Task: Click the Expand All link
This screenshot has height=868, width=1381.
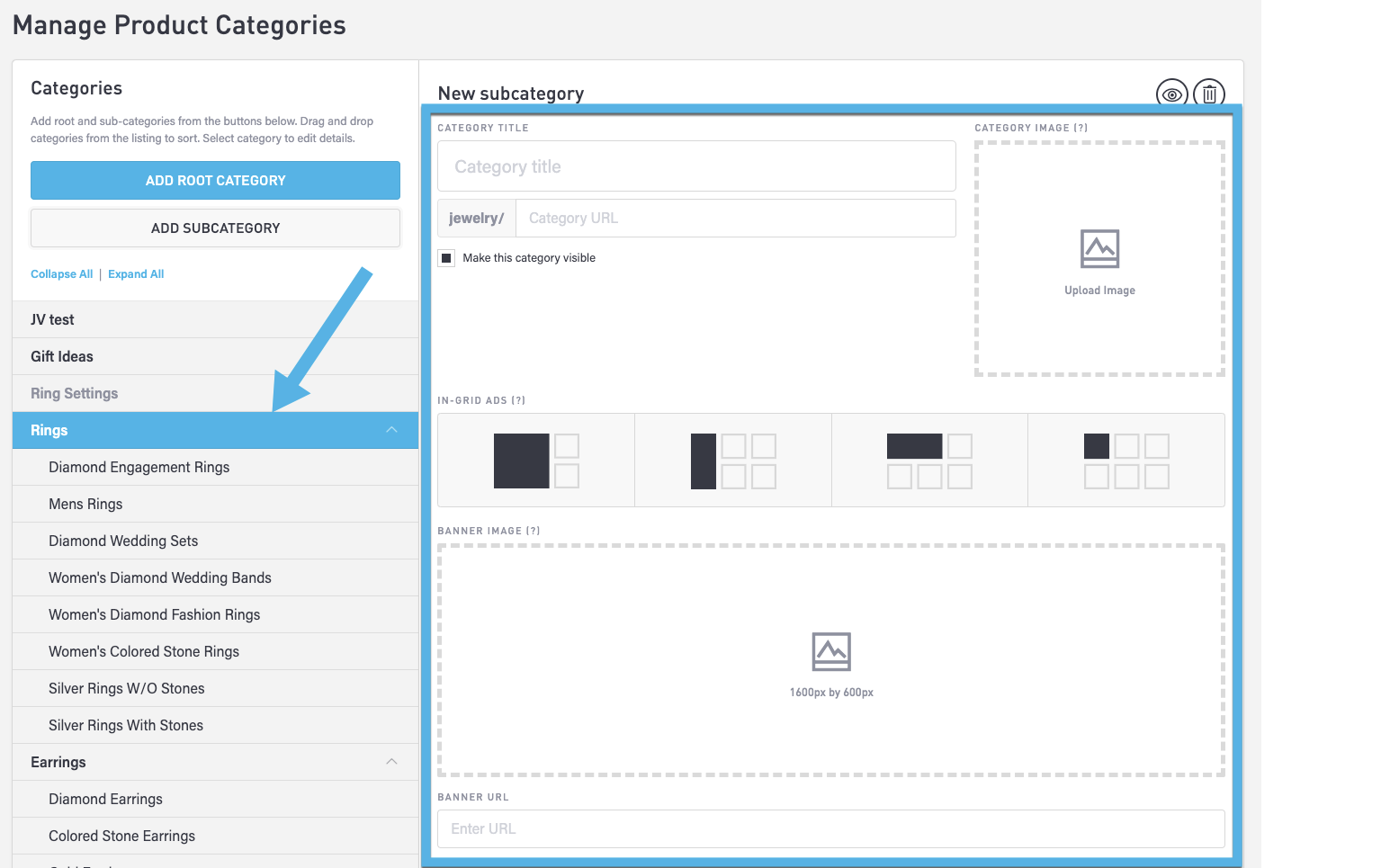Action: [136, 274]
